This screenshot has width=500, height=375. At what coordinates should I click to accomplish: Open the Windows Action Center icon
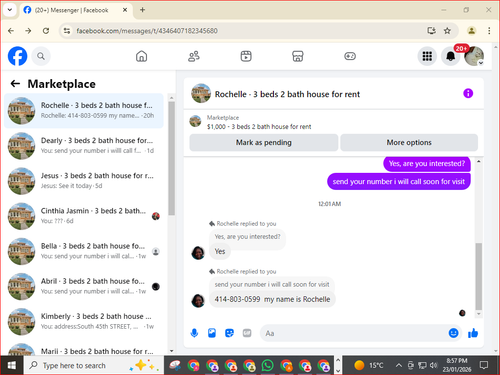click(484, 365)
